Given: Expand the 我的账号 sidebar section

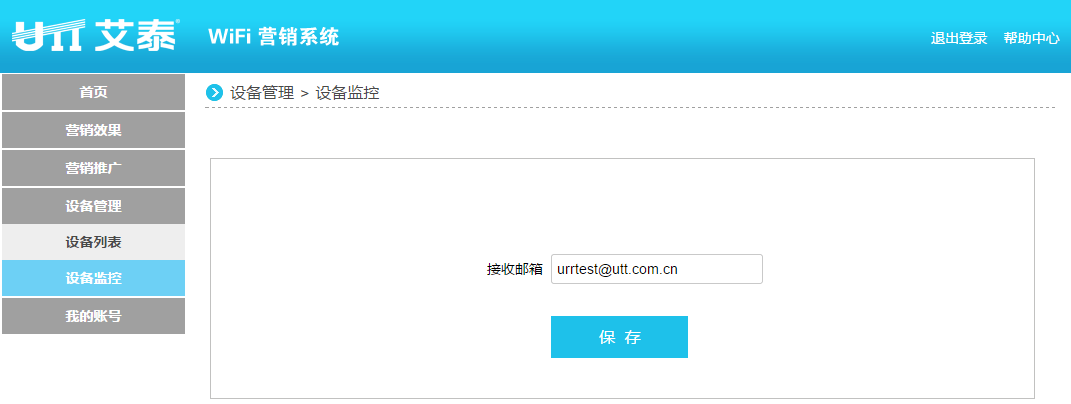Looking at the screenshot, I should tap(94, 316).
